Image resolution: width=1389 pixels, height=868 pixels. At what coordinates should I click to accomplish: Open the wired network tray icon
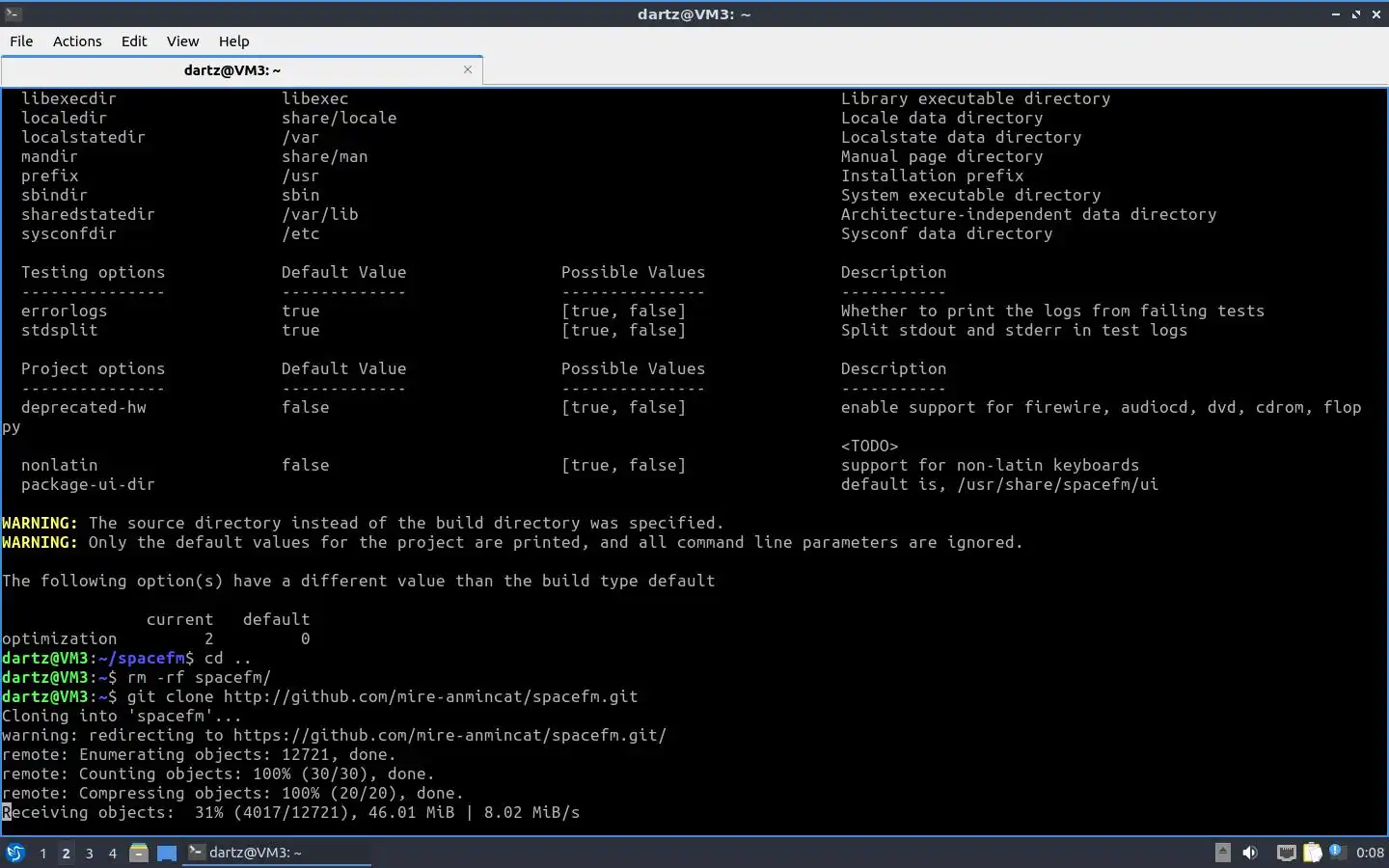coord(1286,853)
